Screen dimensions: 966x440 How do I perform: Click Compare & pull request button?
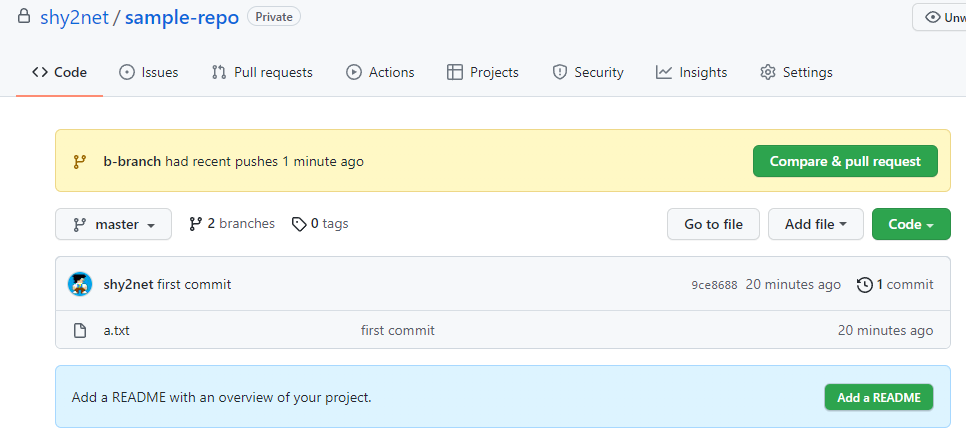[x=845, y=161]
